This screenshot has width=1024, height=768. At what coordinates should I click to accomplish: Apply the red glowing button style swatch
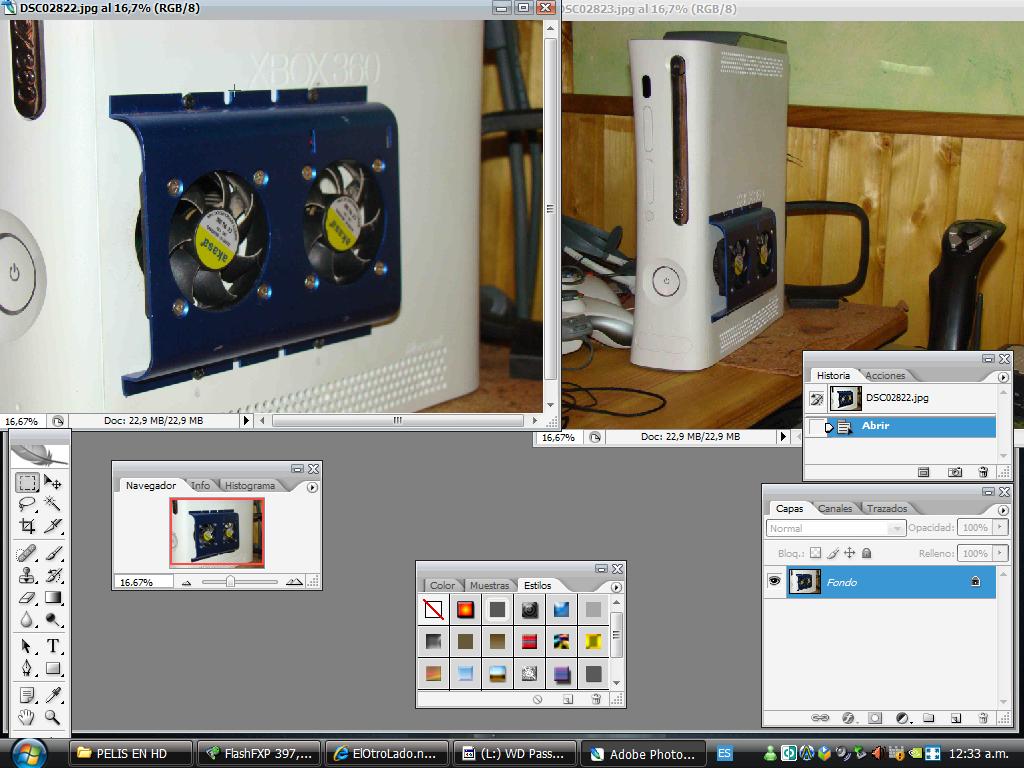coord(465,609)
